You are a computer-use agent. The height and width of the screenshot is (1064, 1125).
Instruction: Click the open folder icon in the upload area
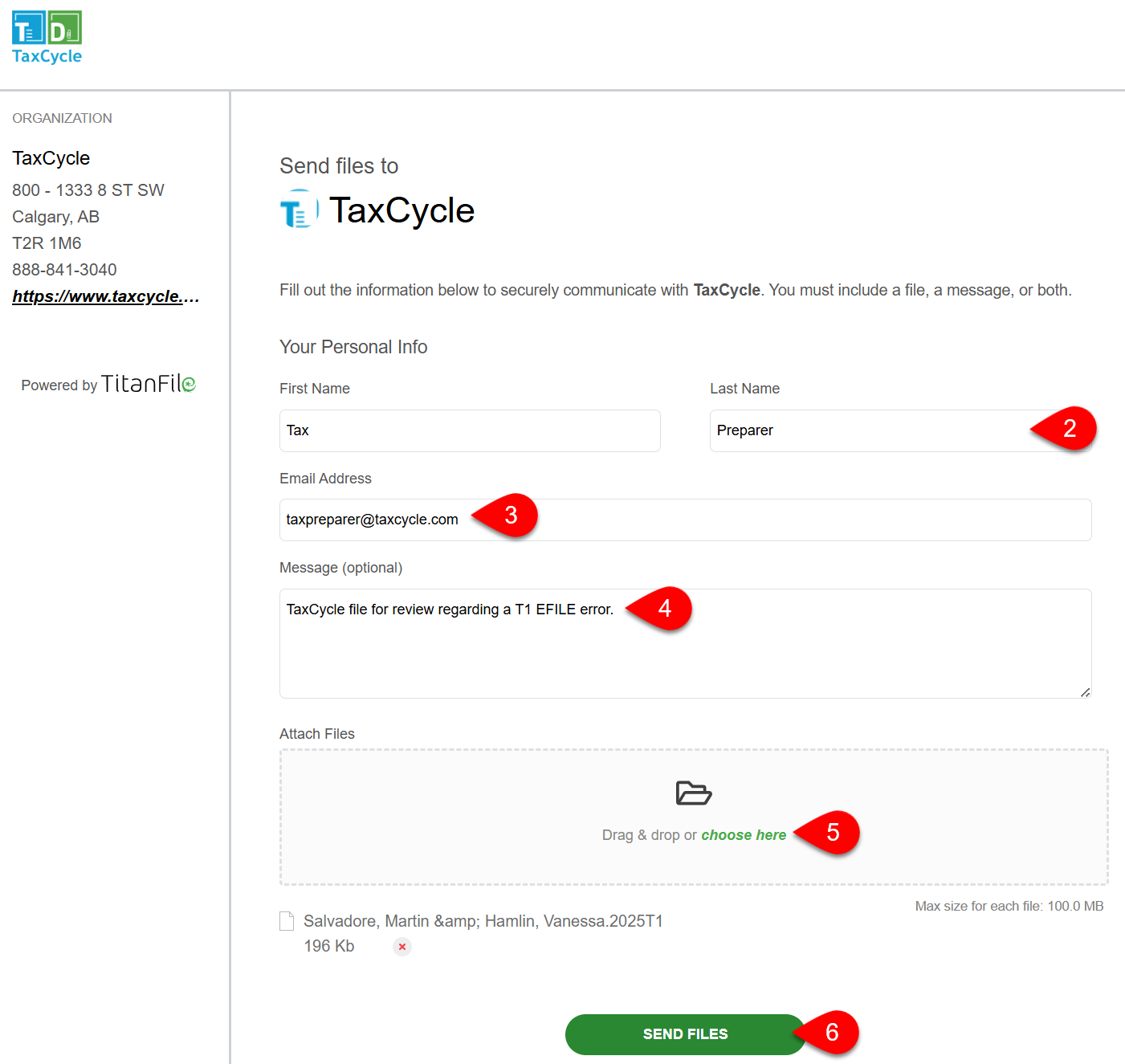[692, 793]
